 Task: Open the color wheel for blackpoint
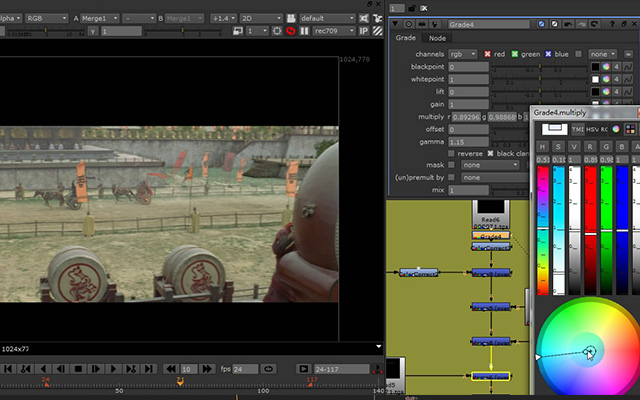pyautogui.click(x=606, y=67)
